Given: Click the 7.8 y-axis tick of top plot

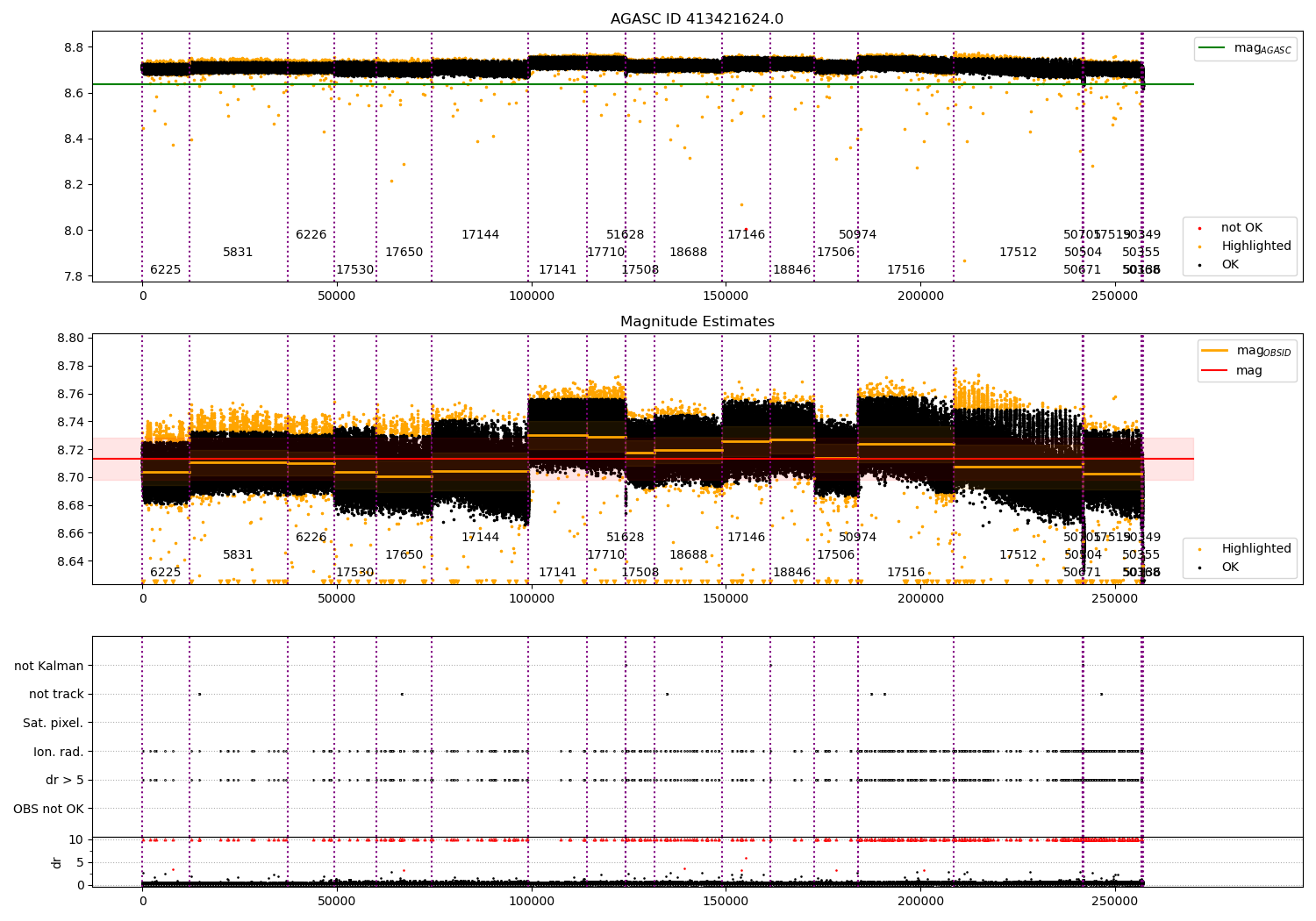Looking at the screenshot, I should click(74, 277).
